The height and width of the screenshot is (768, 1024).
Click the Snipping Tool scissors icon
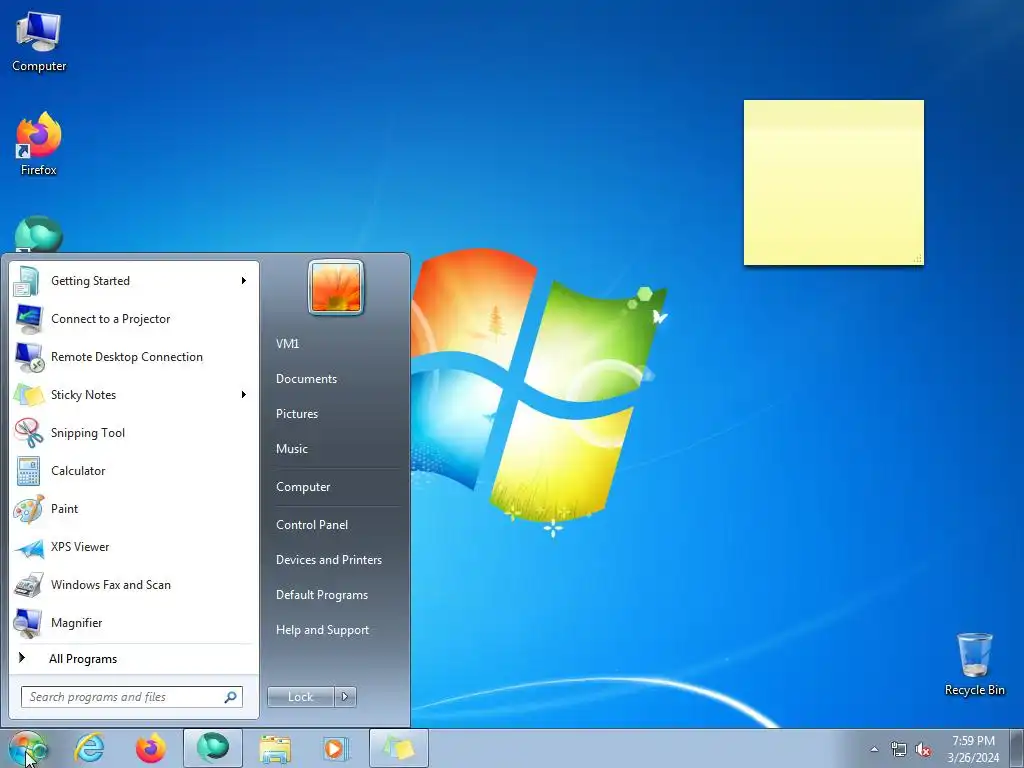coord(28,432)
